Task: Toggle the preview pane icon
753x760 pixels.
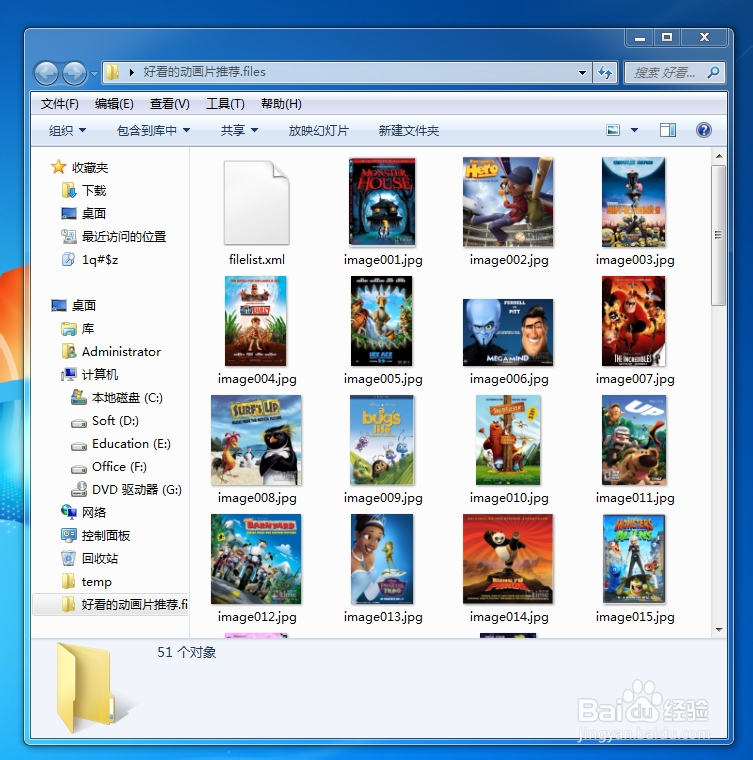Action: 668,130
